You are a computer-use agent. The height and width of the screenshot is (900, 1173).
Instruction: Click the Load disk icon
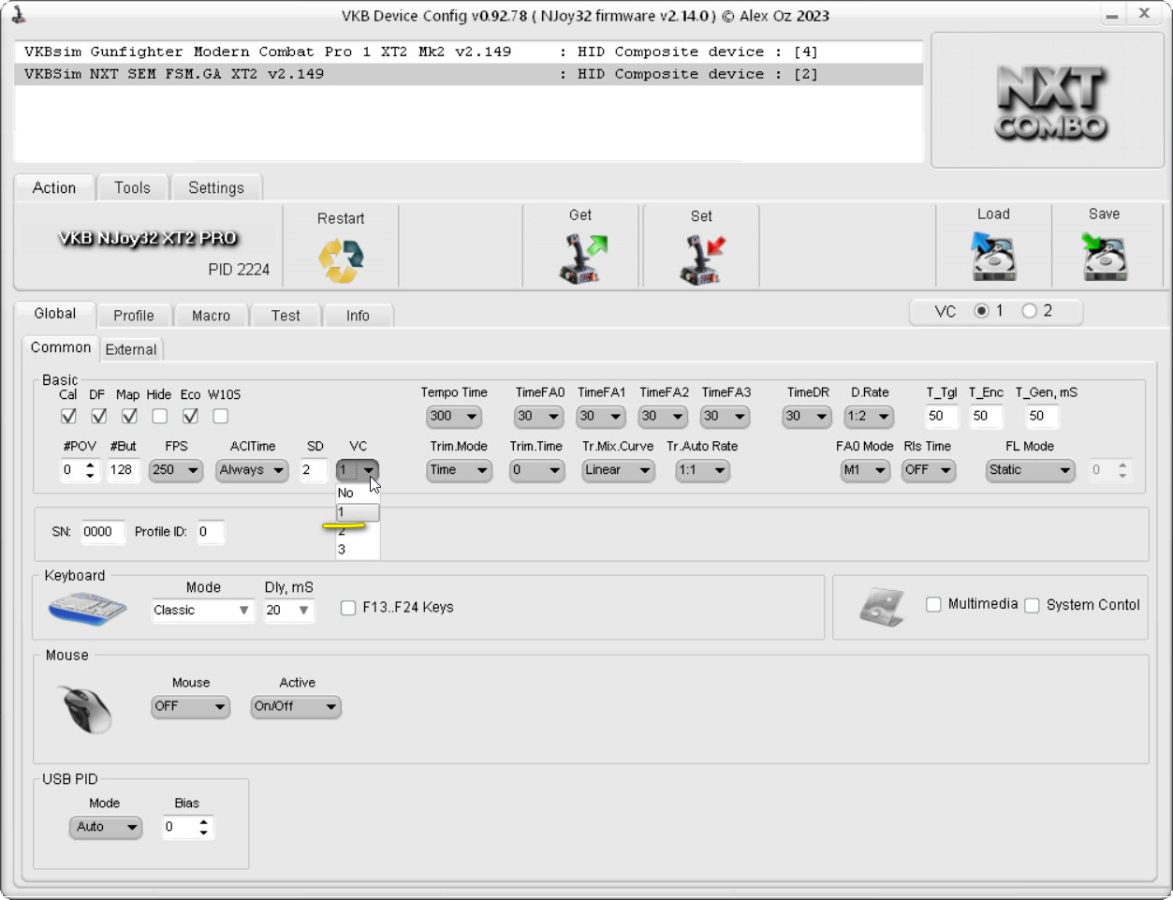pos(992,257)
